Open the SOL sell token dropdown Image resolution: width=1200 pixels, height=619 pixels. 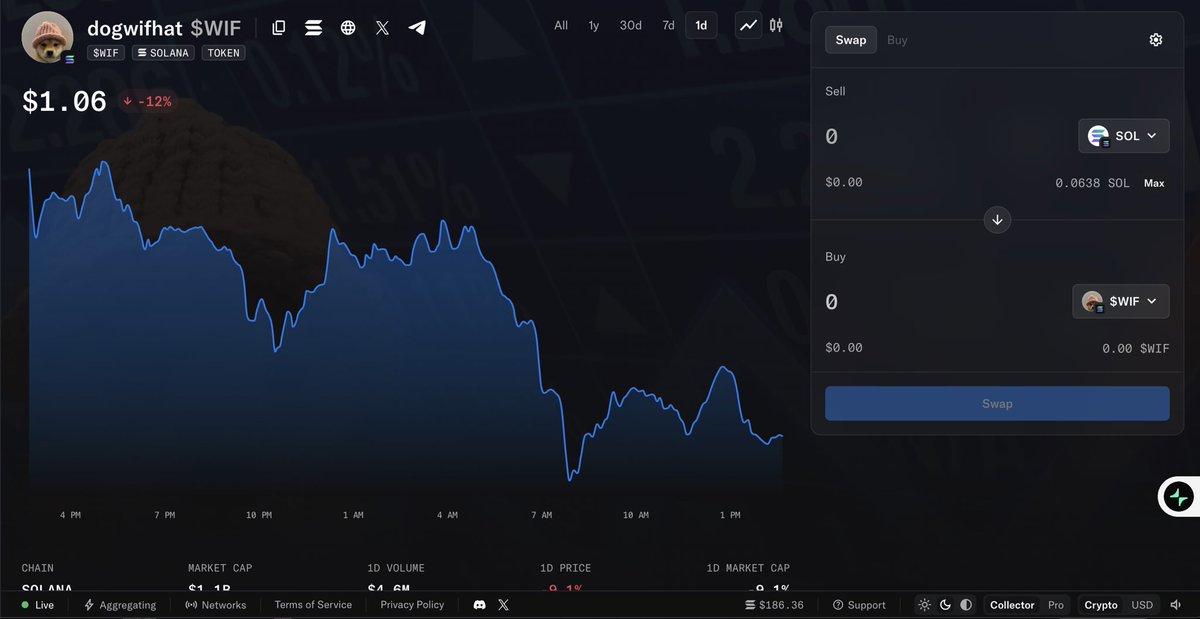pyautogui.click(x=1123, y=136)
